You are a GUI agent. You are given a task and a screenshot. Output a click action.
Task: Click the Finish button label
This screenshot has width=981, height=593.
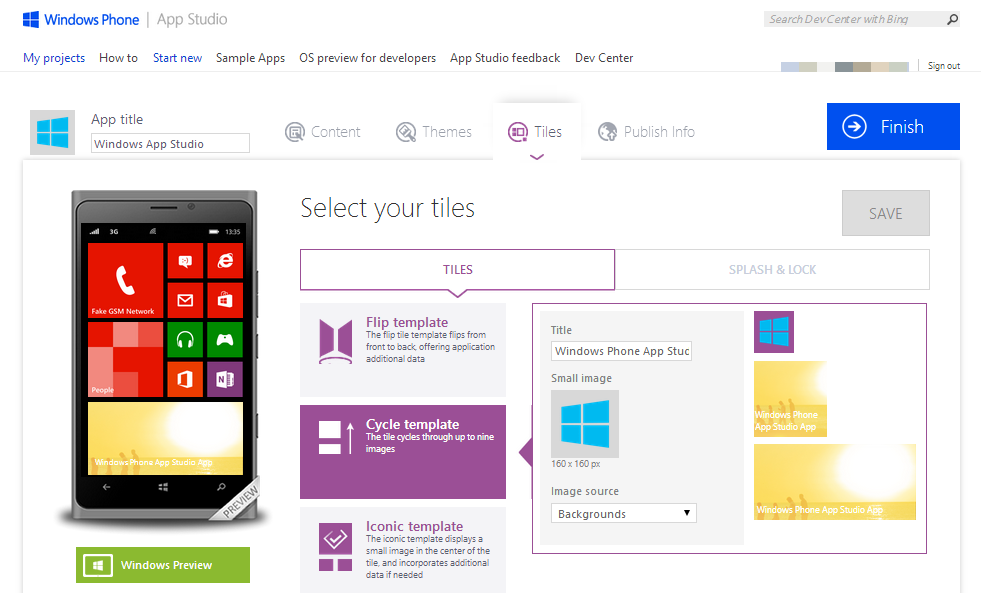[902, 127]
